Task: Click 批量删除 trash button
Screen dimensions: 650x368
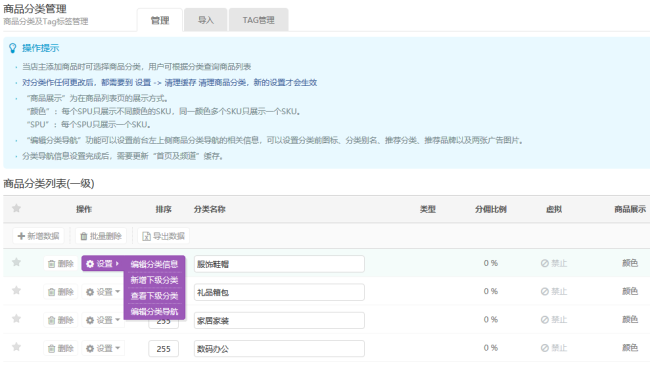Action: pos(101,236)
